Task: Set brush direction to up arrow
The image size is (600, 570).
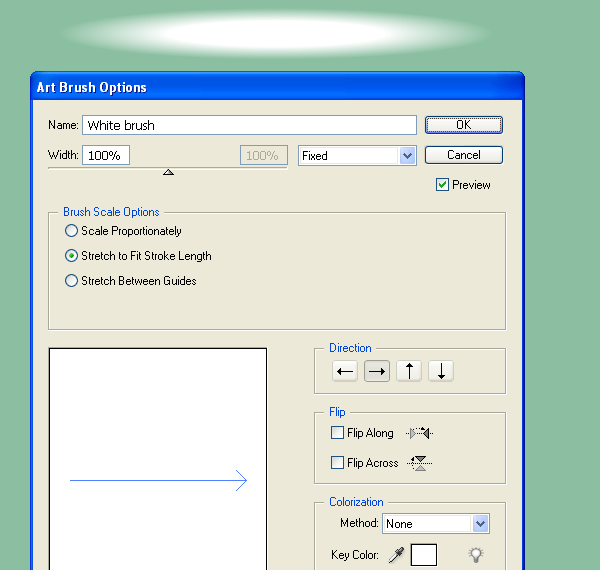Action: [x=409, y=371]
